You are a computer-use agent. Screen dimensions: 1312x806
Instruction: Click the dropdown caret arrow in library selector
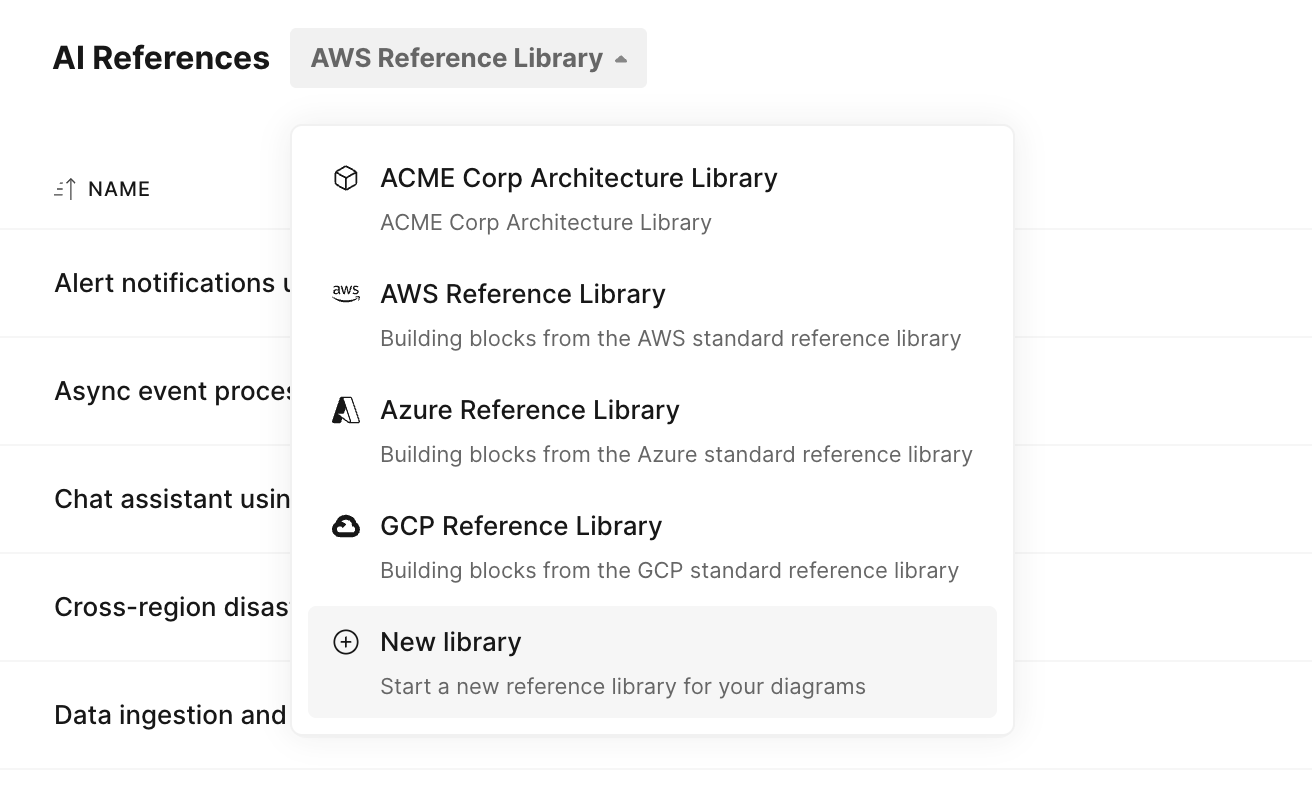[x=621, y=59]
